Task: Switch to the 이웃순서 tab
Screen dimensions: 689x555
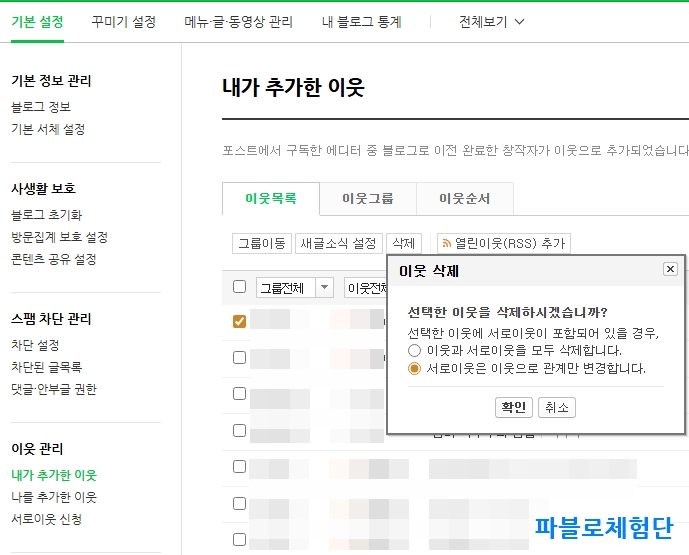Action: pos(464,199)
